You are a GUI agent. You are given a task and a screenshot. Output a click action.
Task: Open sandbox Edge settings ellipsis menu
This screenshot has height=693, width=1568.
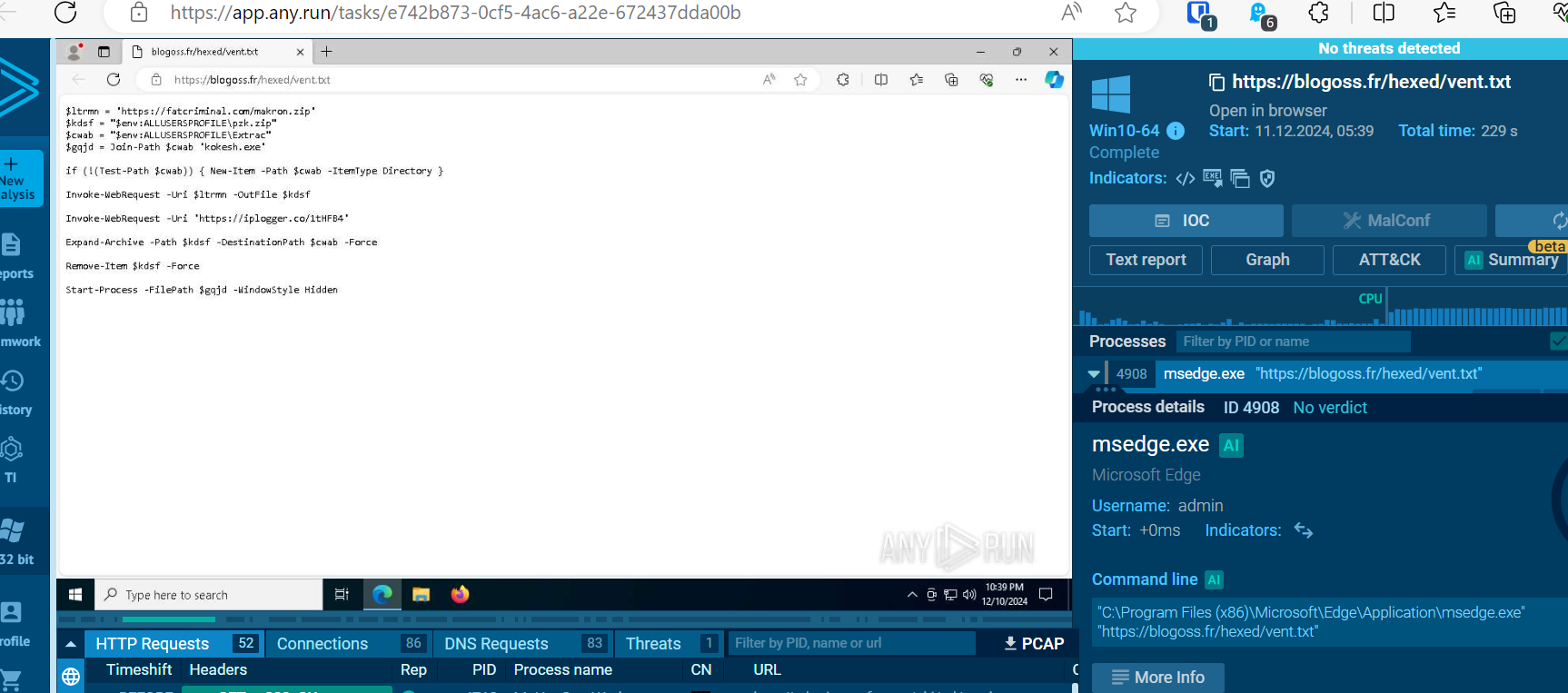click(1021, 80)
